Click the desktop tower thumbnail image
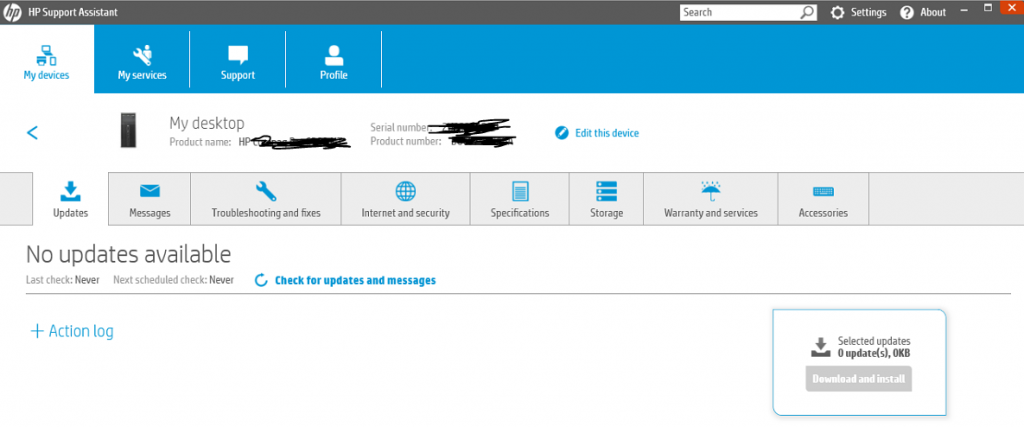 pyautogui.click(x=128, y=132)
